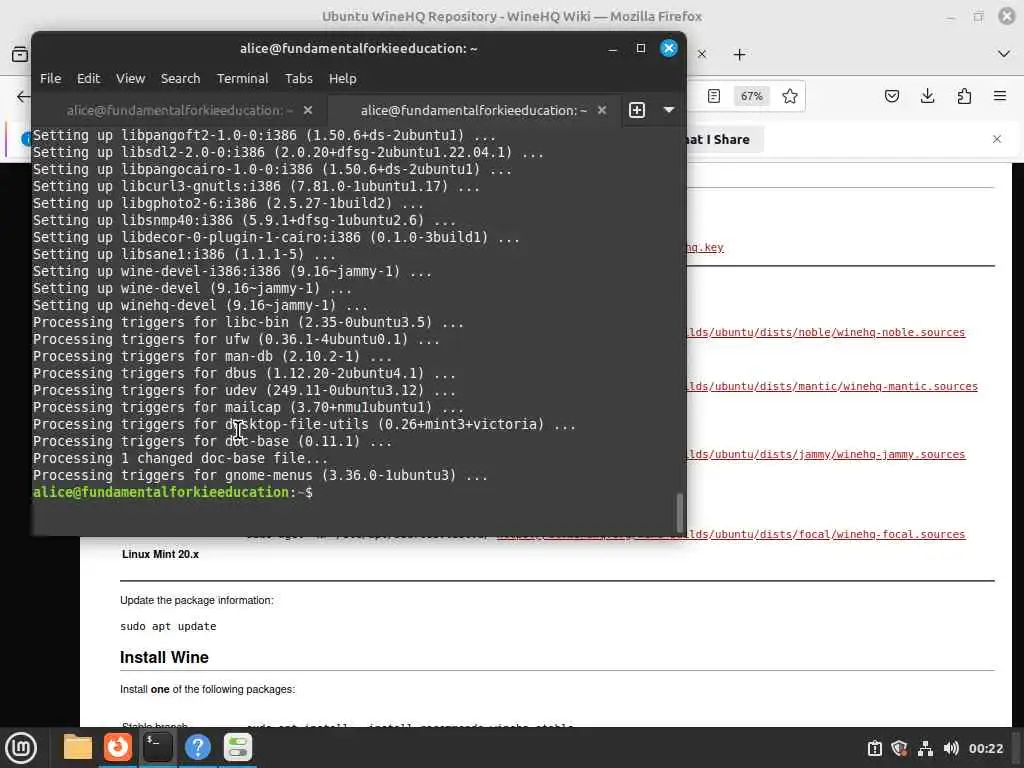
Task: Open Firefox extensions puzzle icon
Action: tap(964, 96)
